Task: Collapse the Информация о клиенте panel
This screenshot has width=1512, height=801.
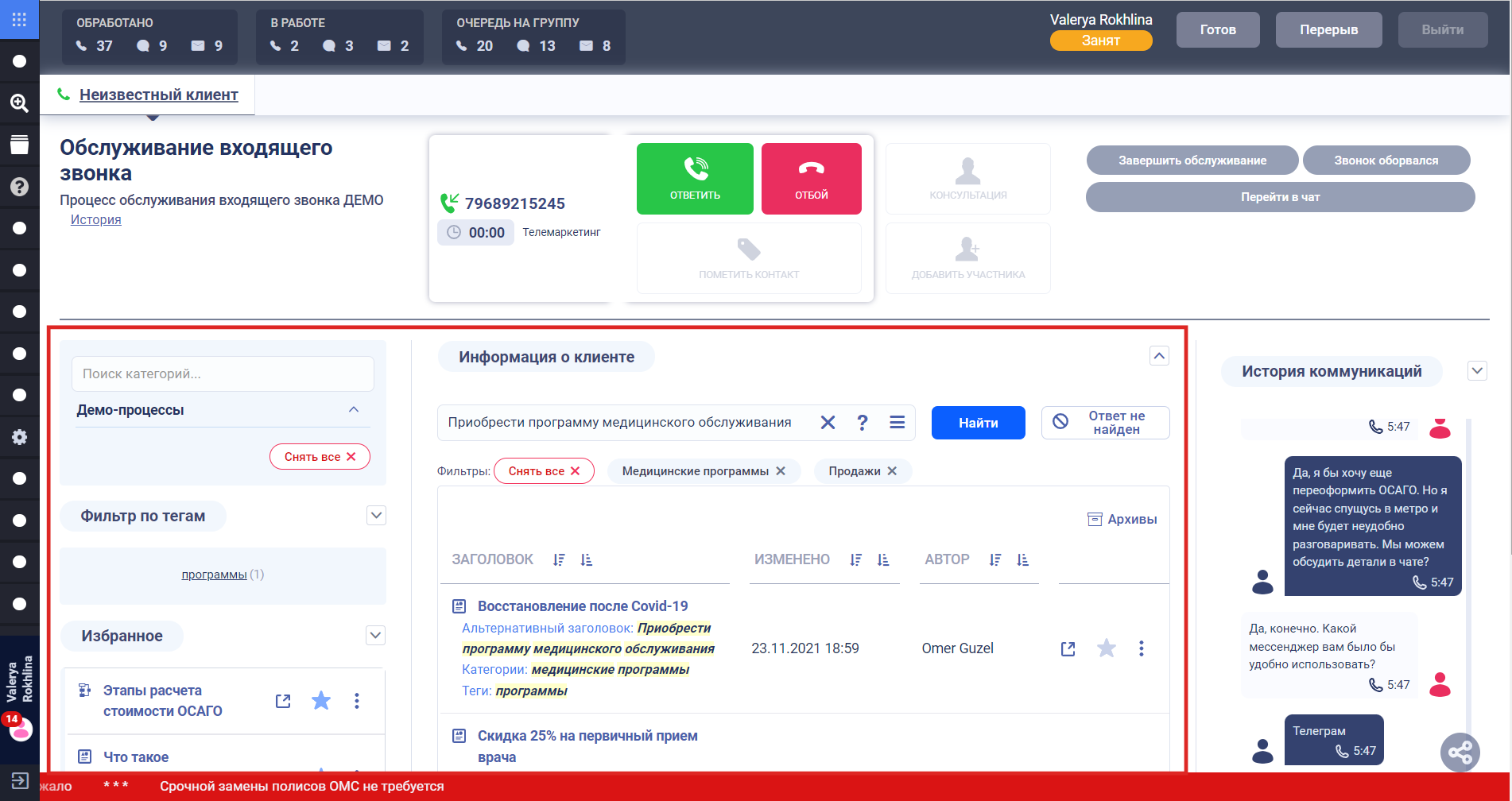Action: (1160, 356)
